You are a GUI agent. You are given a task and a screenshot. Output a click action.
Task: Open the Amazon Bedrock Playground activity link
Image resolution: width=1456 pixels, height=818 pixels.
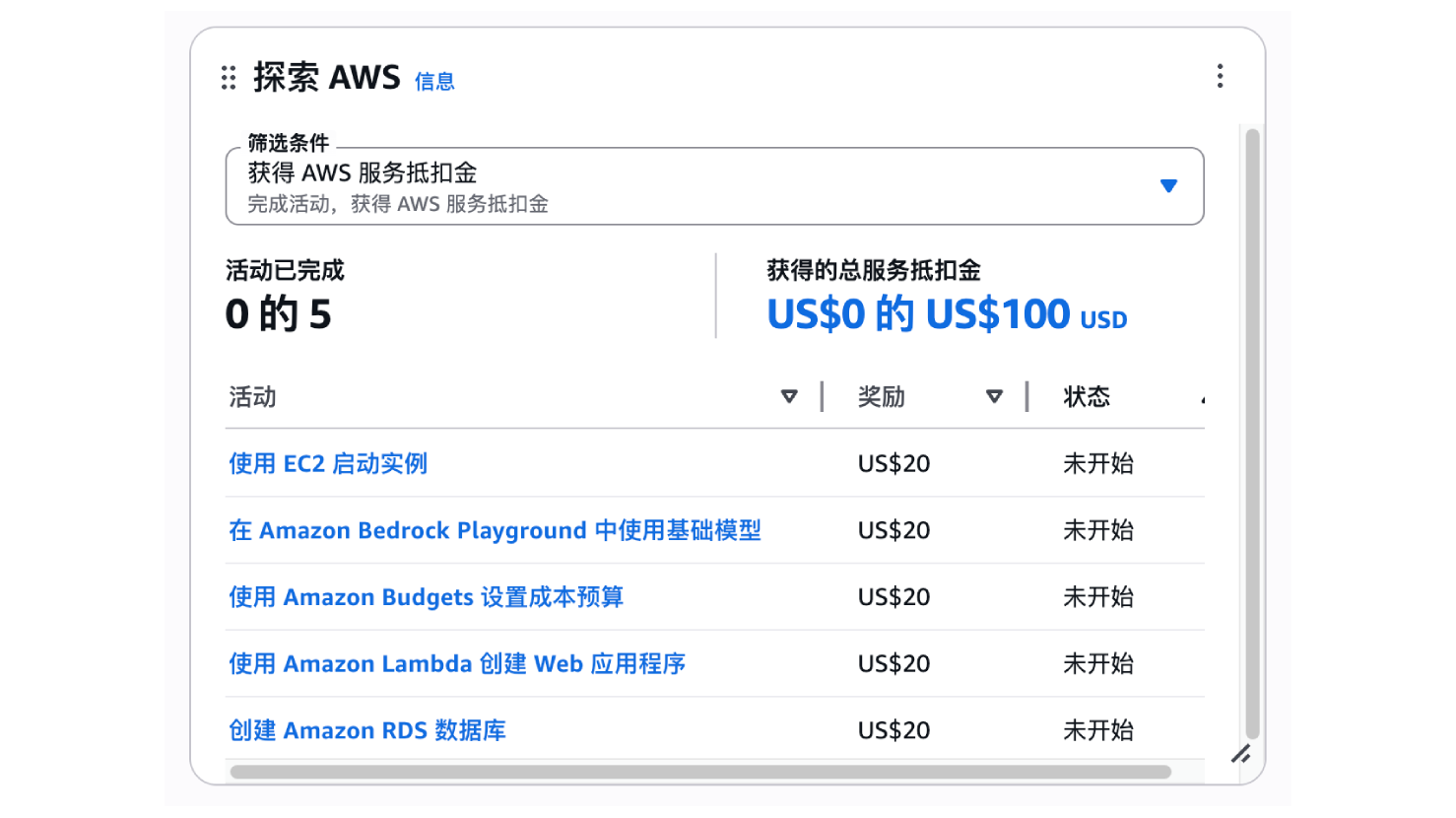[495, 530]
